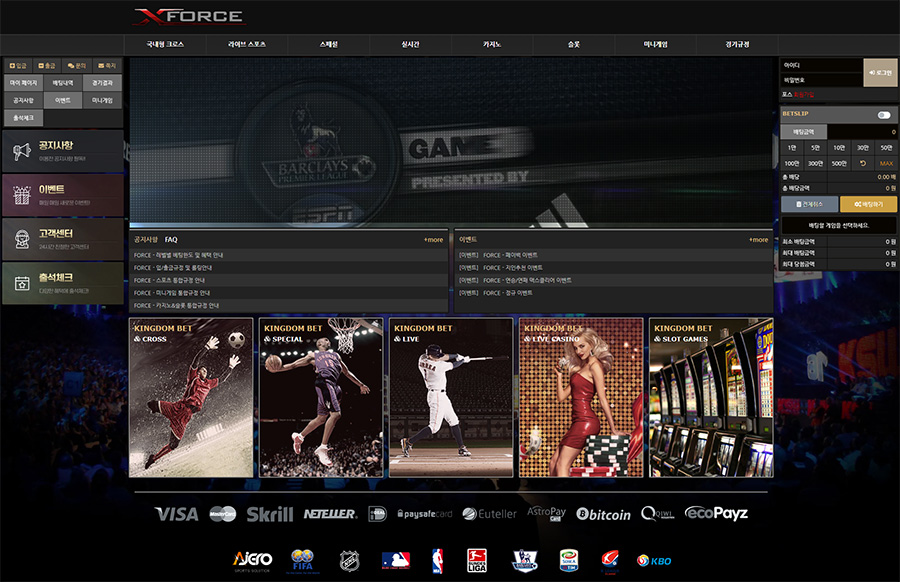Click the ecoPayz payment logo
This screenshot has width=900, height=582.
coord(716,513)
